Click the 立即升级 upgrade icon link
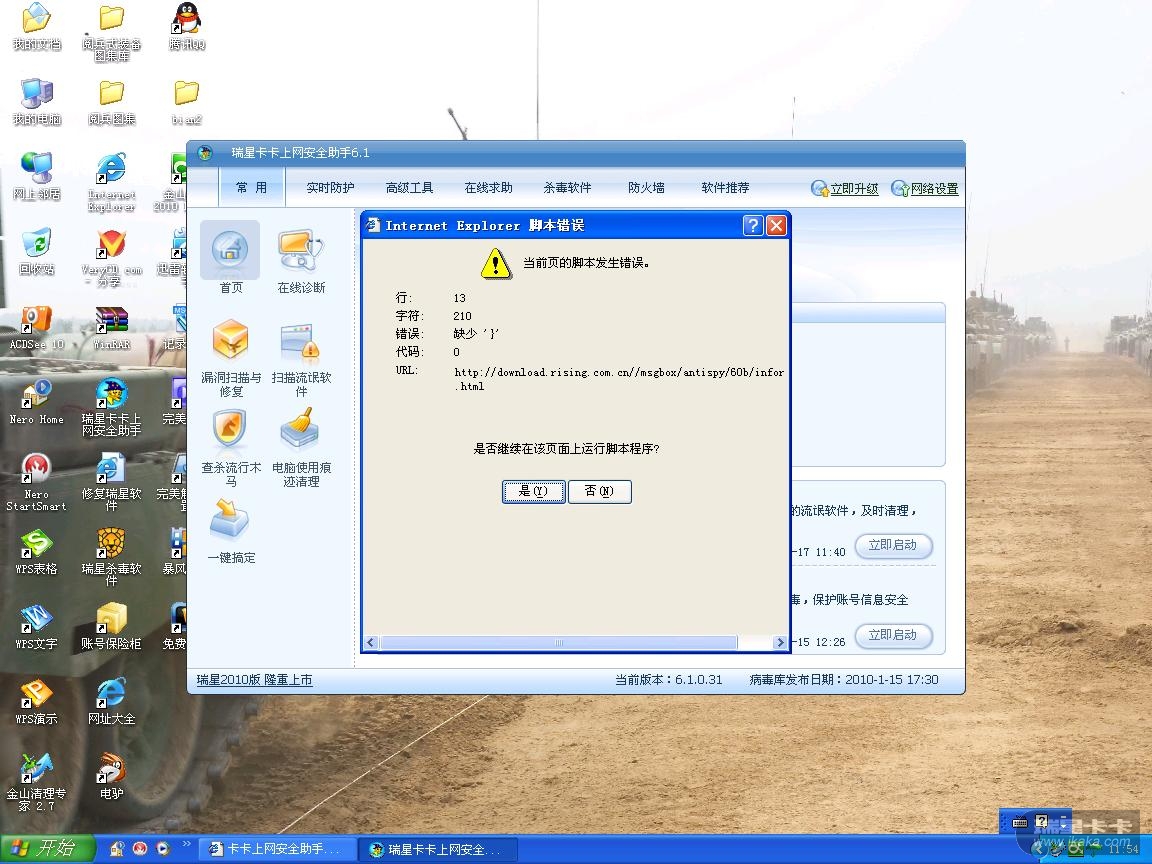Viewport: 1152px width, 864px height. (x=845, y=189)
